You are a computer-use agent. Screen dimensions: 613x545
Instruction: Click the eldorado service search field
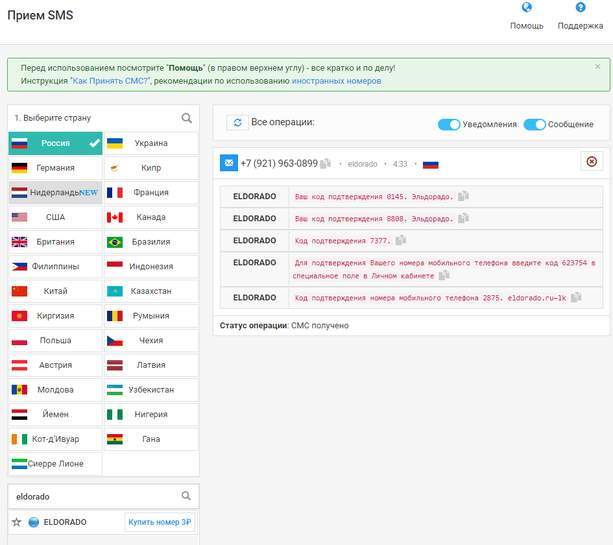click(x=96, y=497)
